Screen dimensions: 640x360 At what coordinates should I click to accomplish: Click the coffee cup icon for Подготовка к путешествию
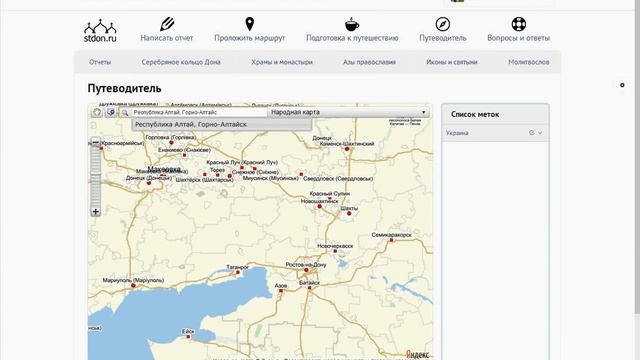coord(352,24)
